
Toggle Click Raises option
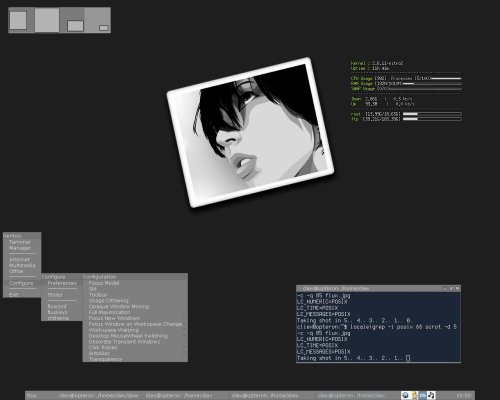[135, 347]
